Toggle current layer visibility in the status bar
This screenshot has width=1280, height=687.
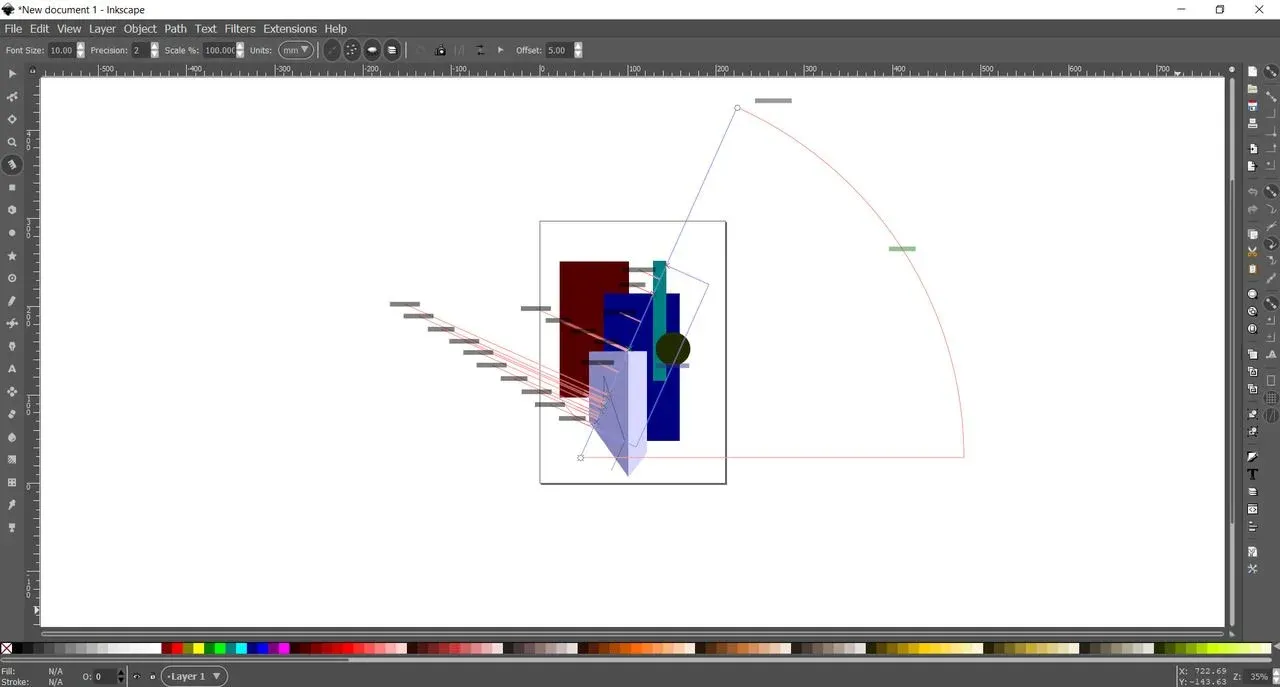(137, 676)
